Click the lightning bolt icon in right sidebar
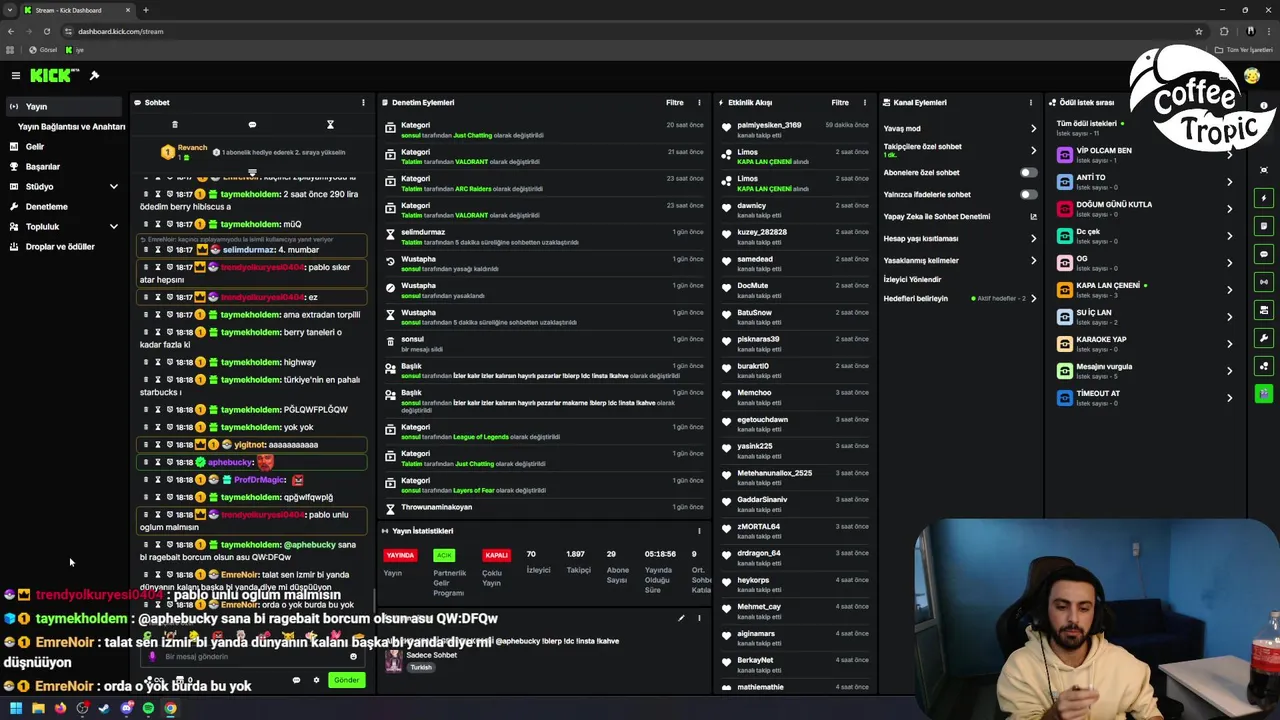The width and height of the screenshot is (1280, 720). coord(1264,198)
